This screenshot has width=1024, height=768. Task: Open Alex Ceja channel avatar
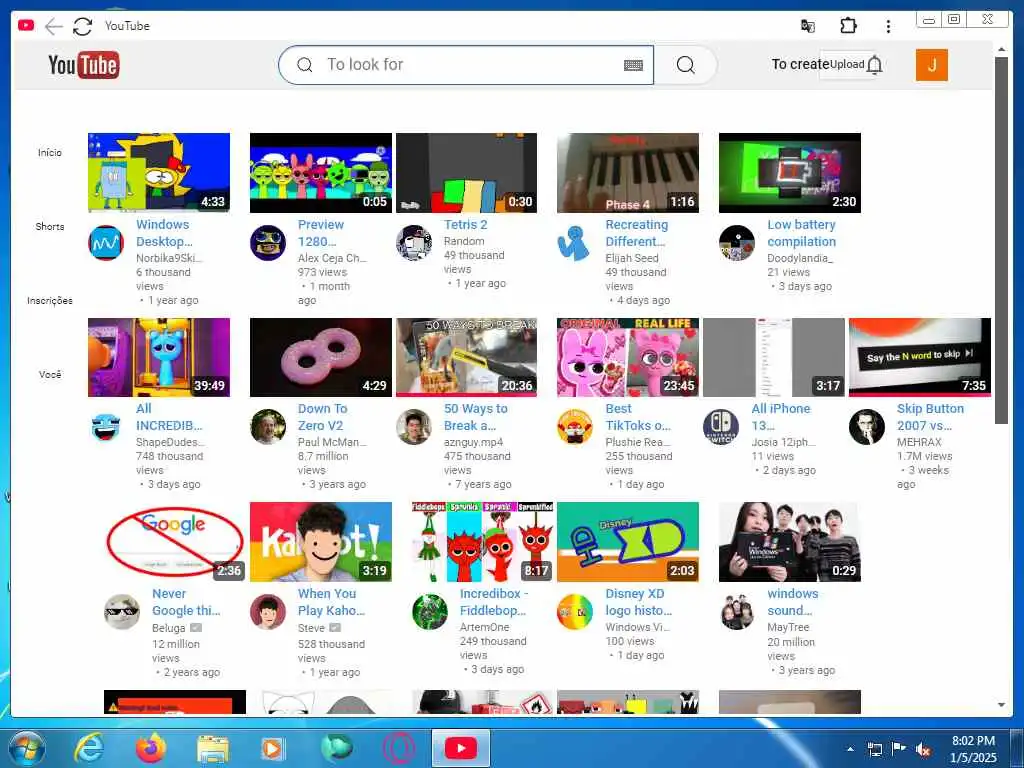pos(268,243)
